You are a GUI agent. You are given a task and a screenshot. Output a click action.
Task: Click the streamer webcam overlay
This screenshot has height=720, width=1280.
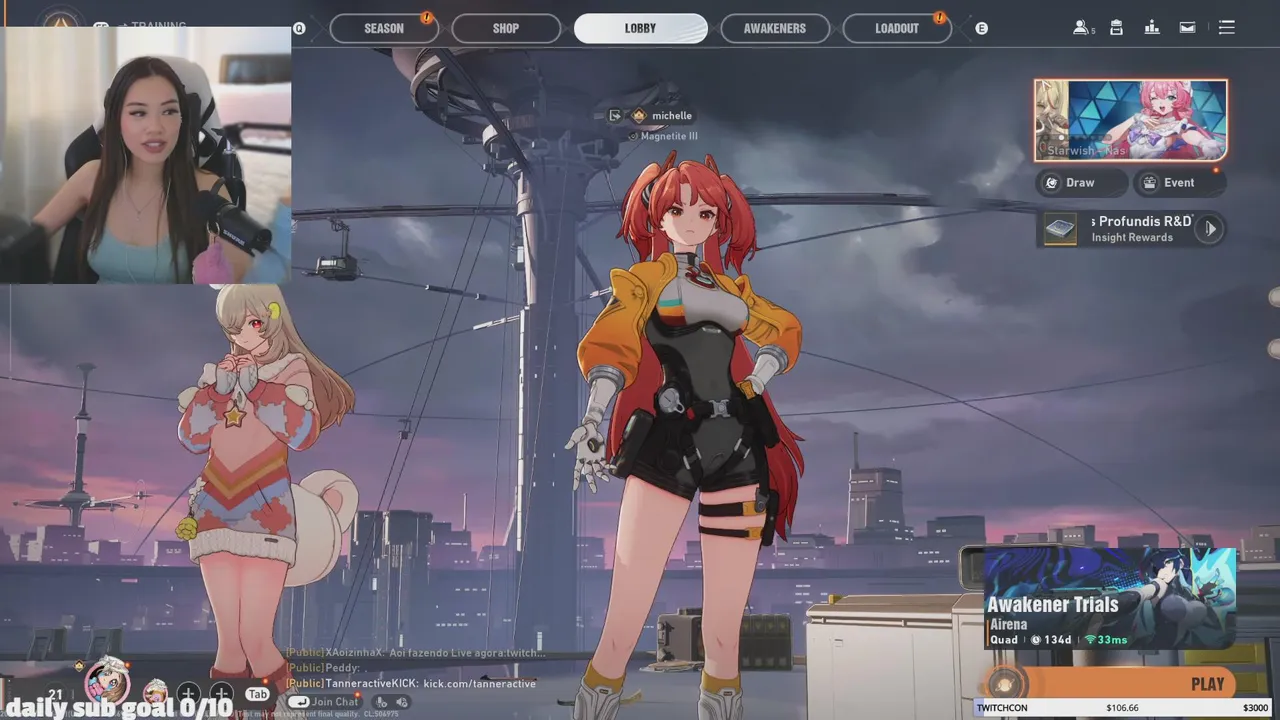click(146, 155)
